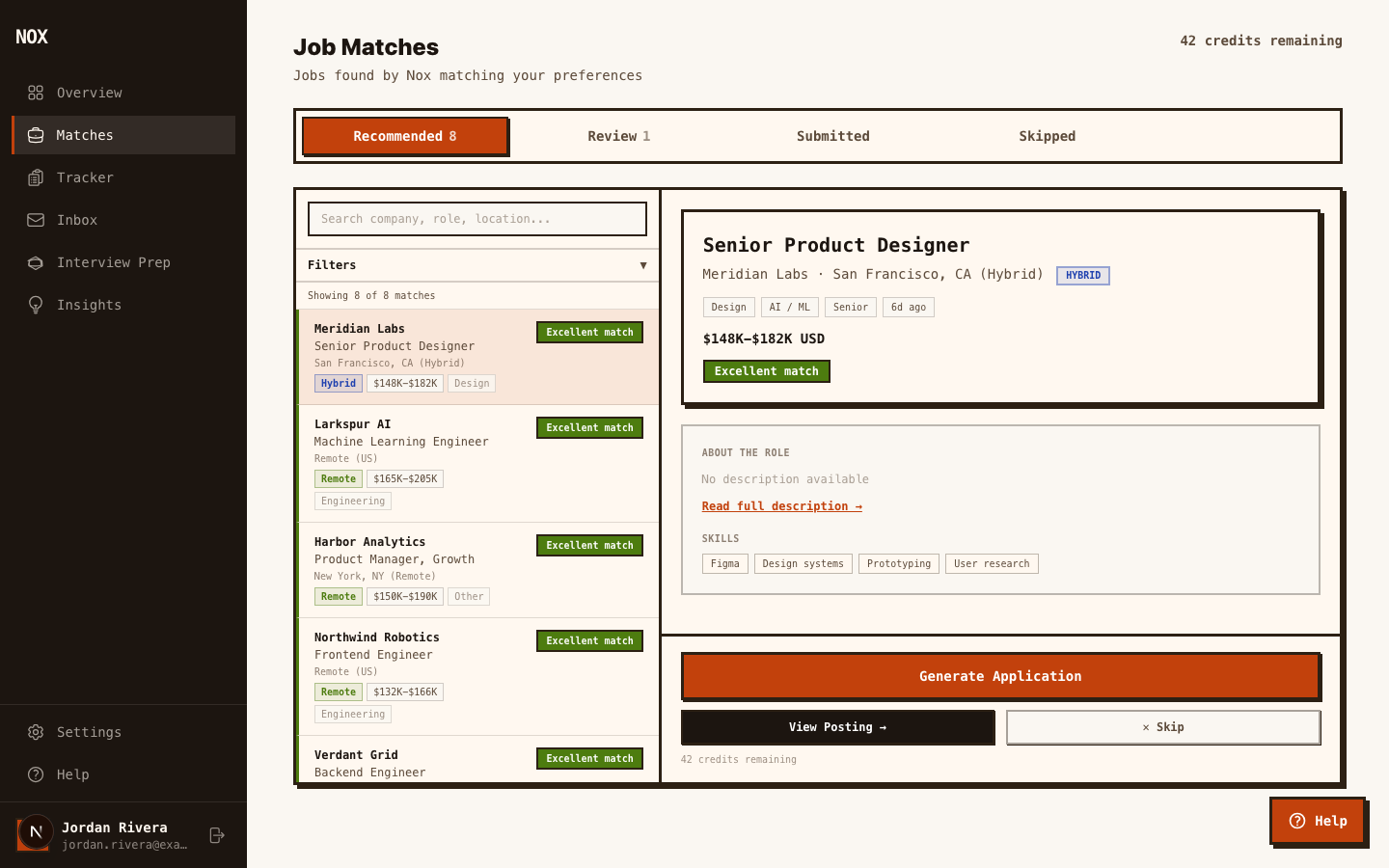The image size is (1389, 868).
Task: Click the Jordan Rivera avatar
Action: coord(36,832)
